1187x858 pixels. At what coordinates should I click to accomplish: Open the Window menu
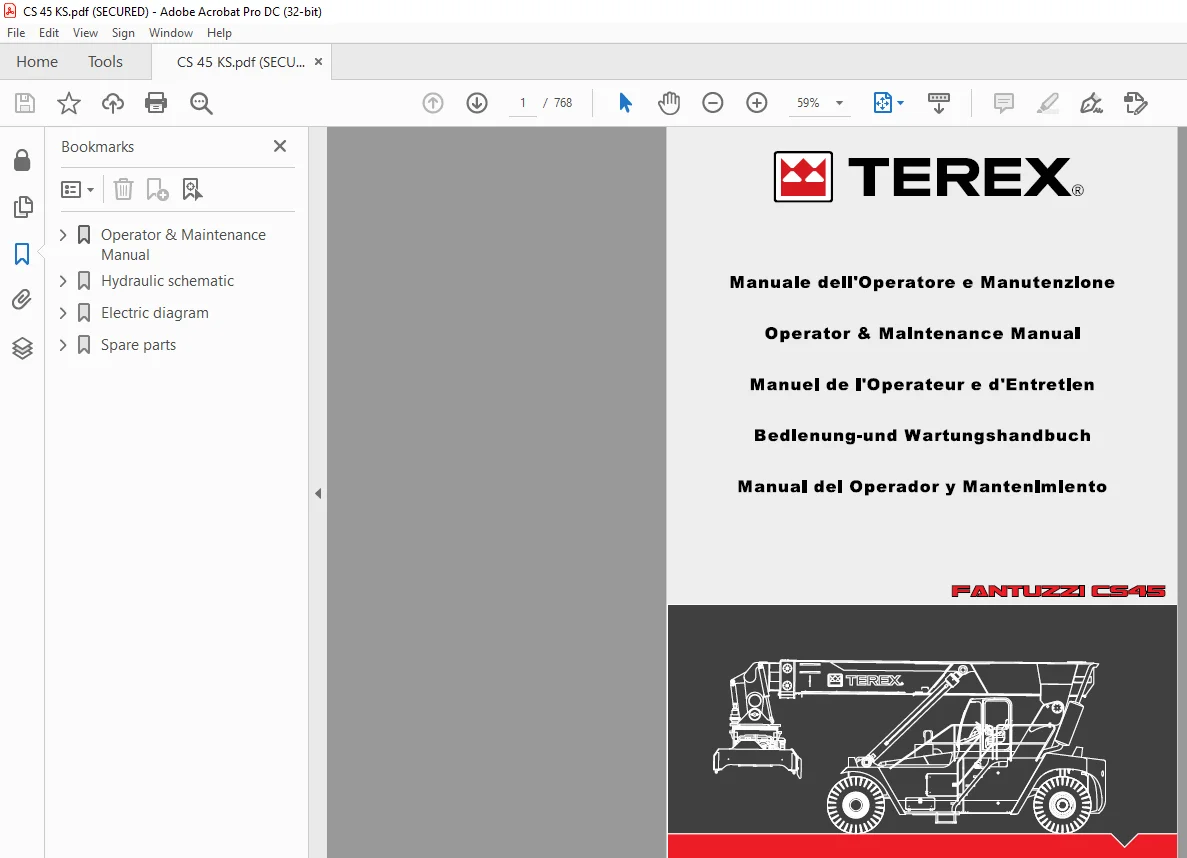pos(170,33)
